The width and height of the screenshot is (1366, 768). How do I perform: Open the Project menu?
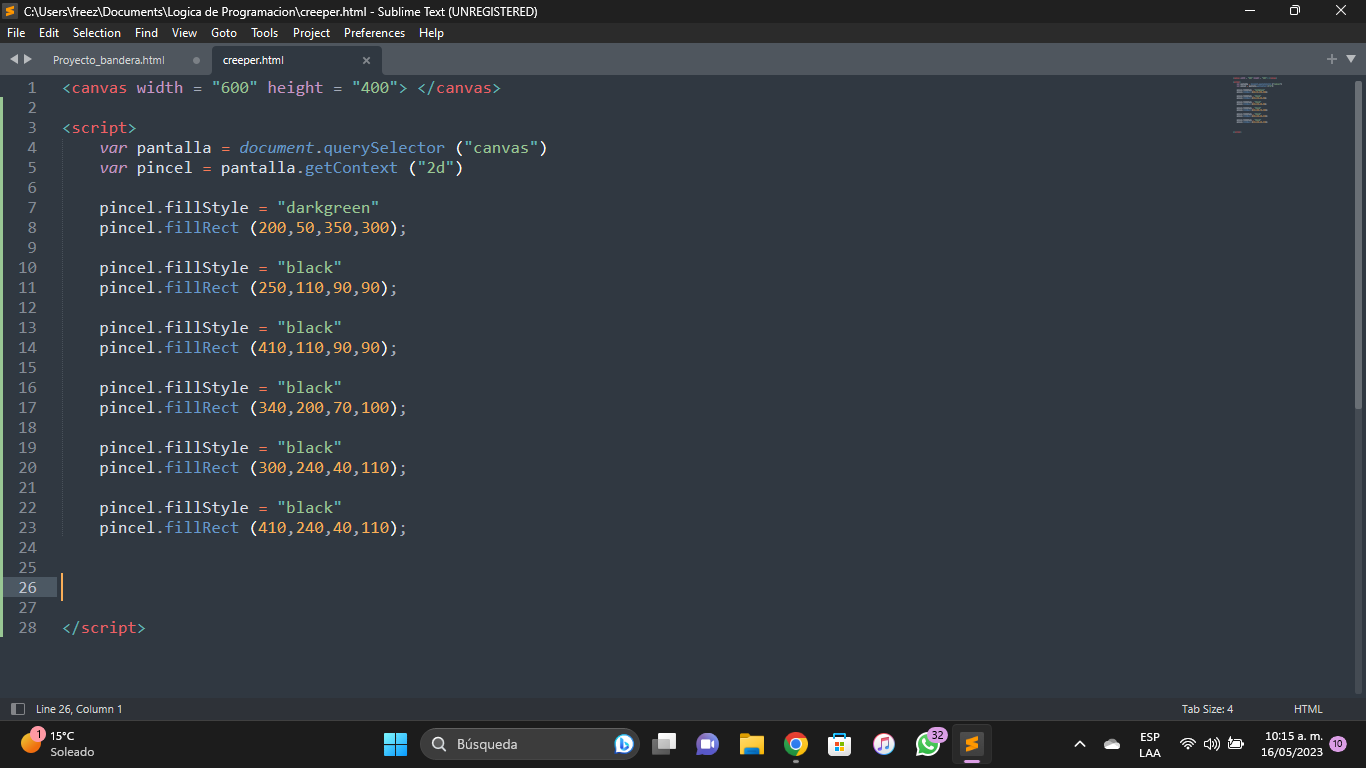coord(311,33)
